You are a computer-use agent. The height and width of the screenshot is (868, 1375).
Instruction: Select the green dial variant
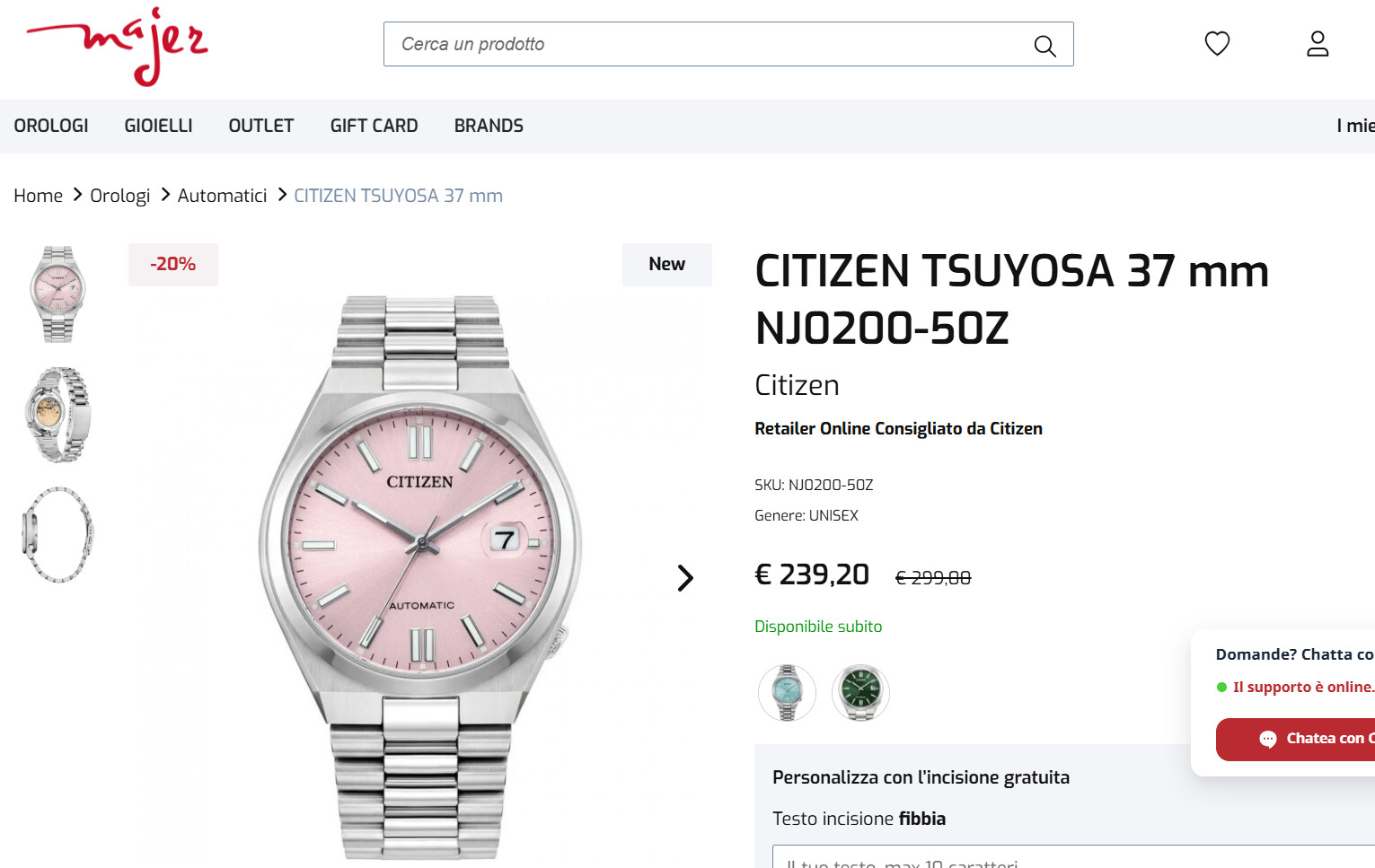pos(860,692)
